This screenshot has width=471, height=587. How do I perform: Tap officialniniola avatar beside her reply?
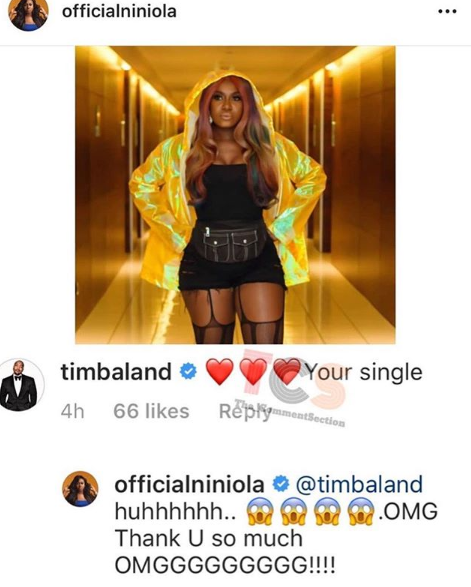pos(80,489)
